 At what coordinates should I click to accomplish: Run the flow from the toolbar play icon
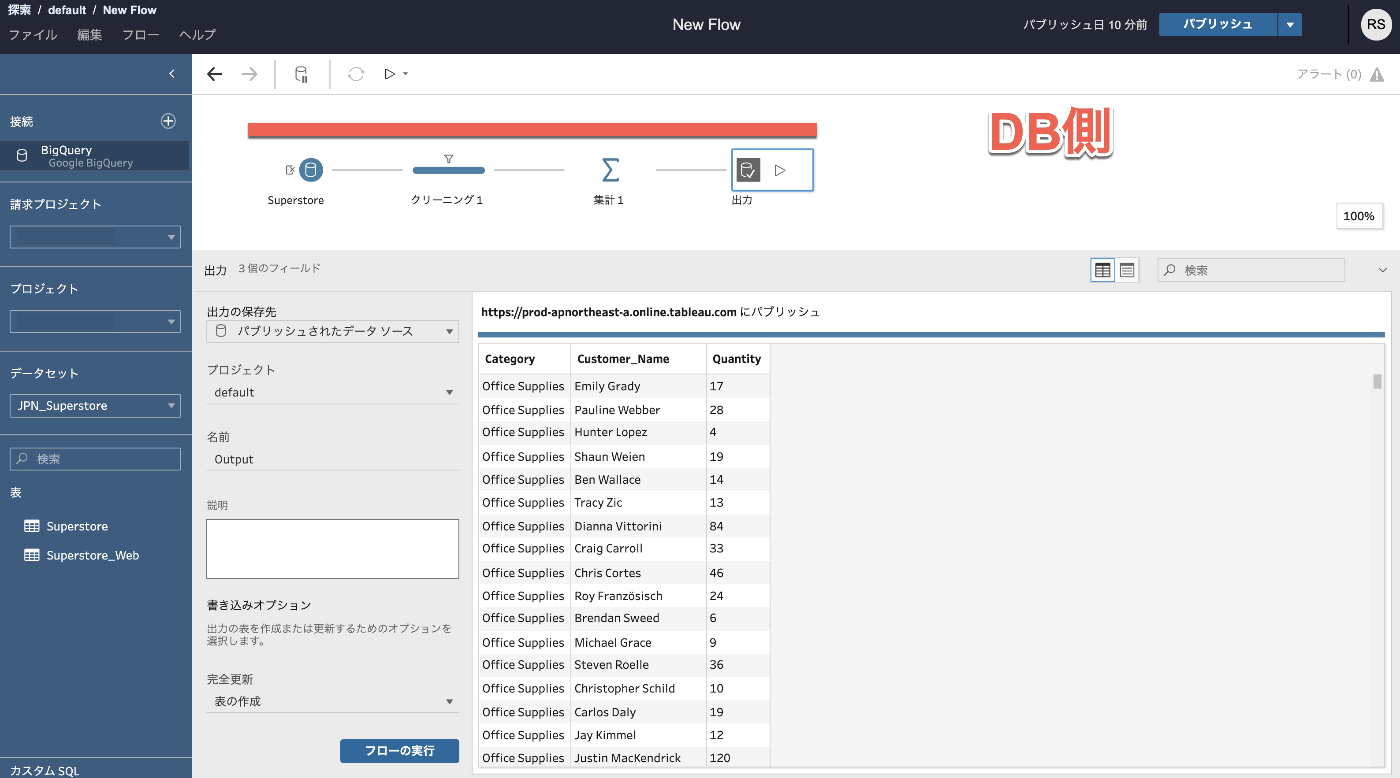390,74
